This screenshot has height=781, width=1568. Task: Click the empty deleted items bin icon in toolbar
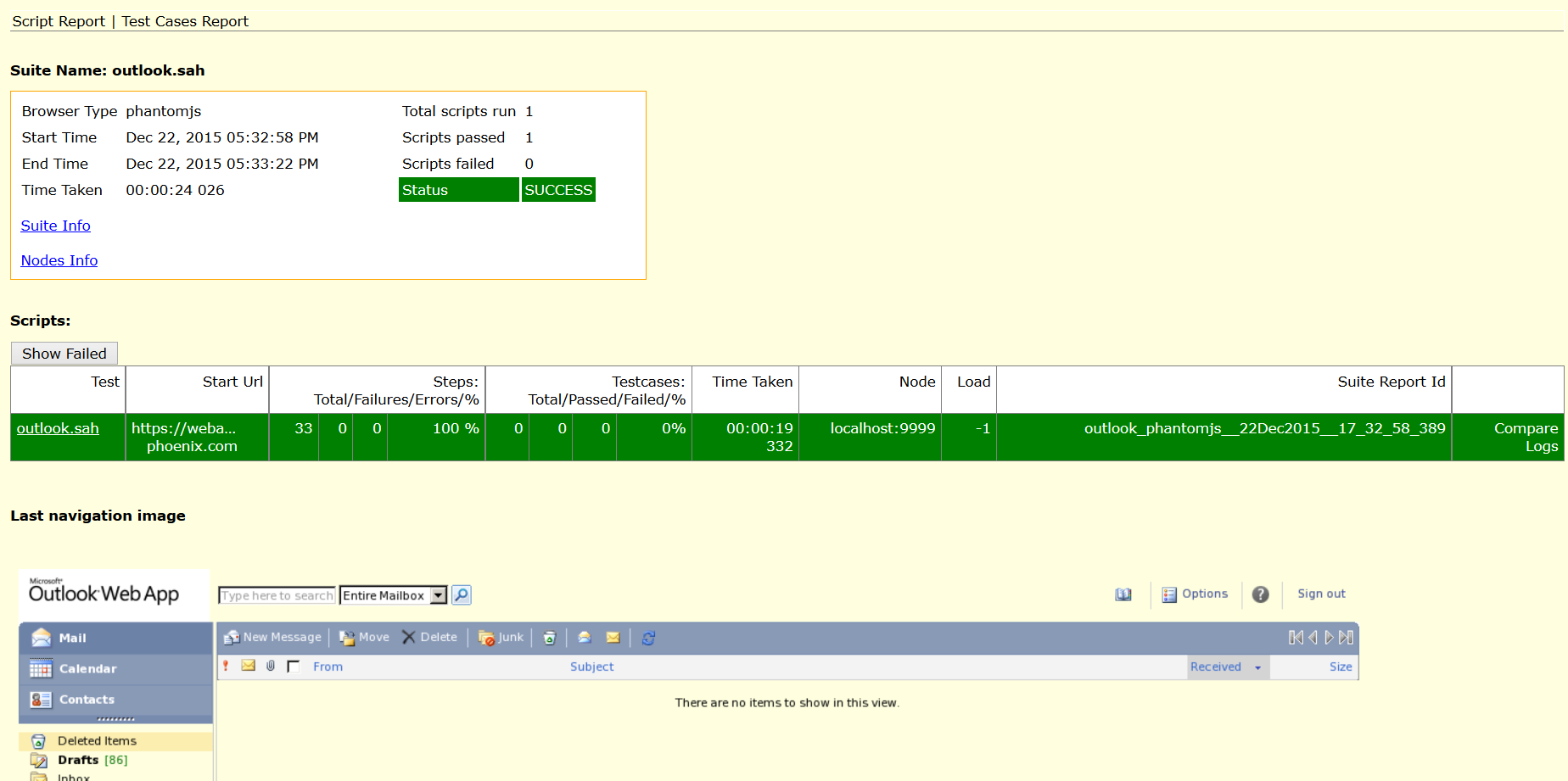(550, 638)
